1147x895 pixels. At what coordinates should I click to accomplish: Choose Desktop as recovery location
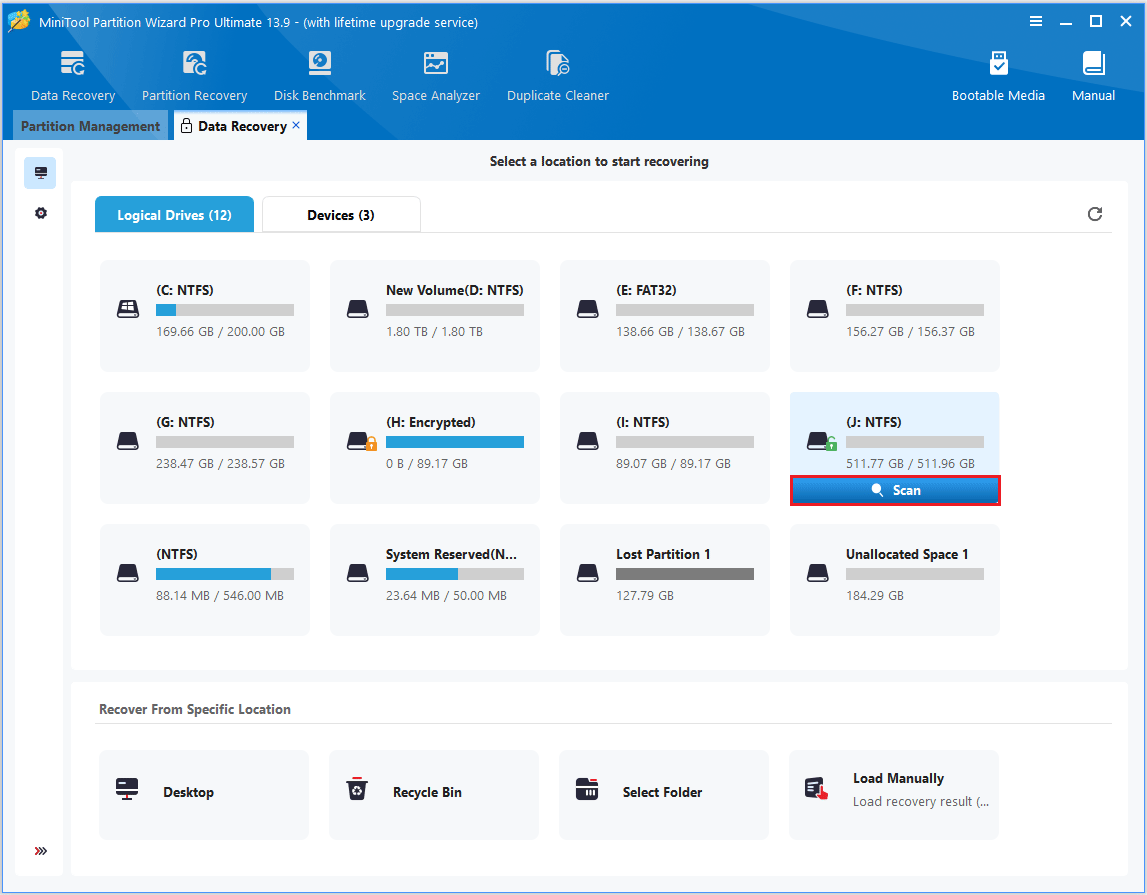point(204,794)
